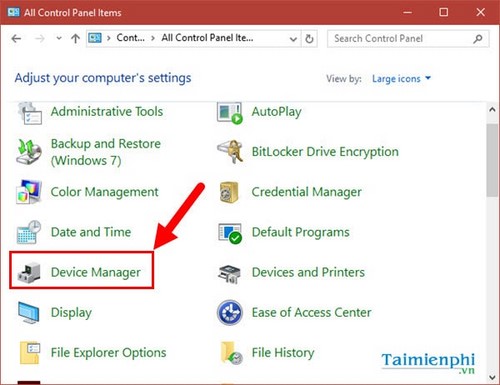Open the Credential Manager link
The height and width of the screenshot is (385, 500).
(x=306, y=192)
